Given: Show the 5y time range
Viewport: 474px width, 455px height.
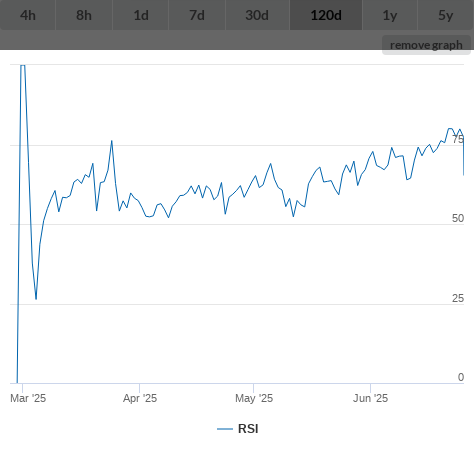Looking at the screenshot, I should pyautogui.click(x=446, y=15).
